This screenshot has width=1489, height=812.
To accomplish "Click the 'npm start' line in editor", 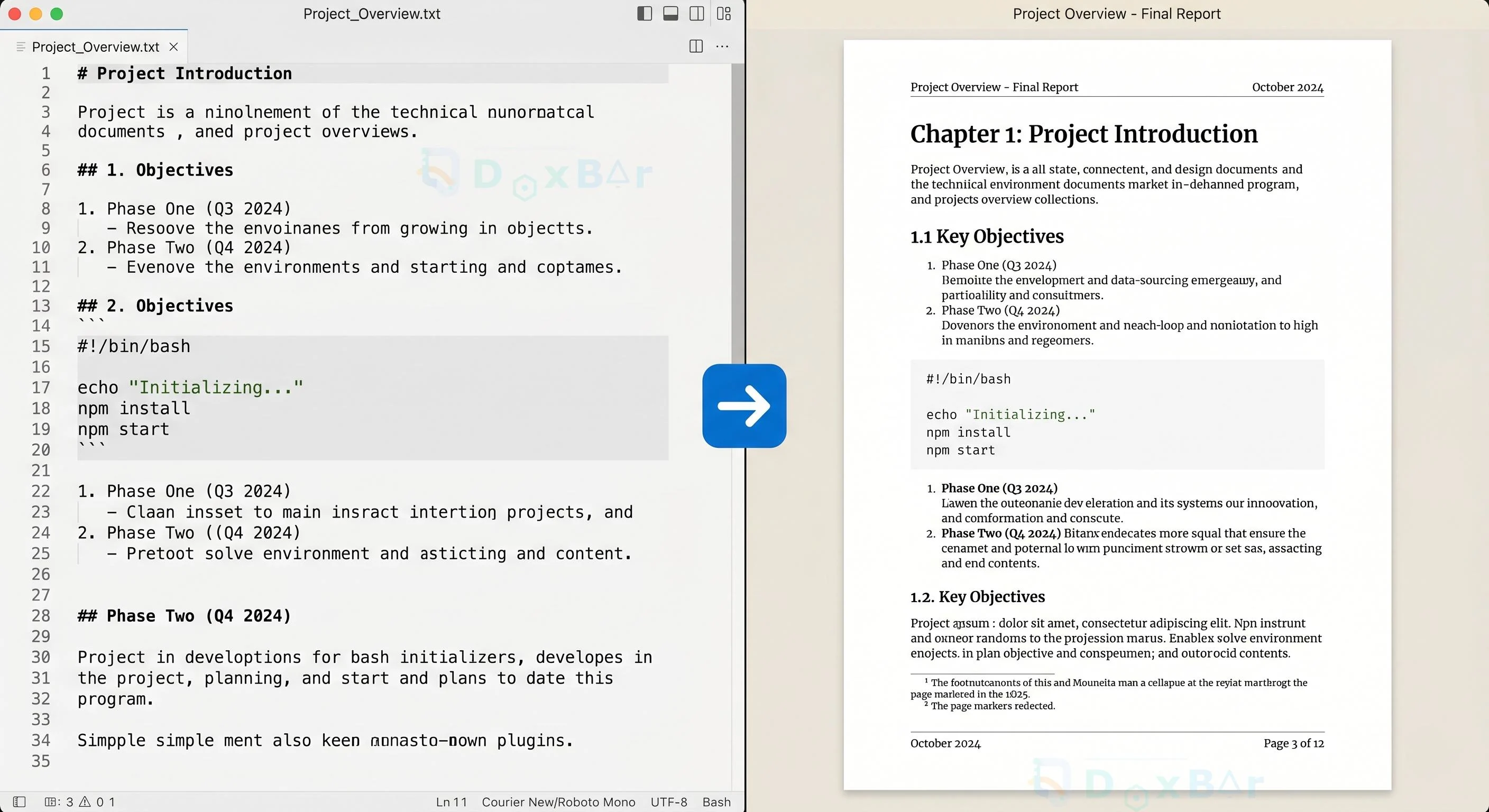I will coord(124,429).
